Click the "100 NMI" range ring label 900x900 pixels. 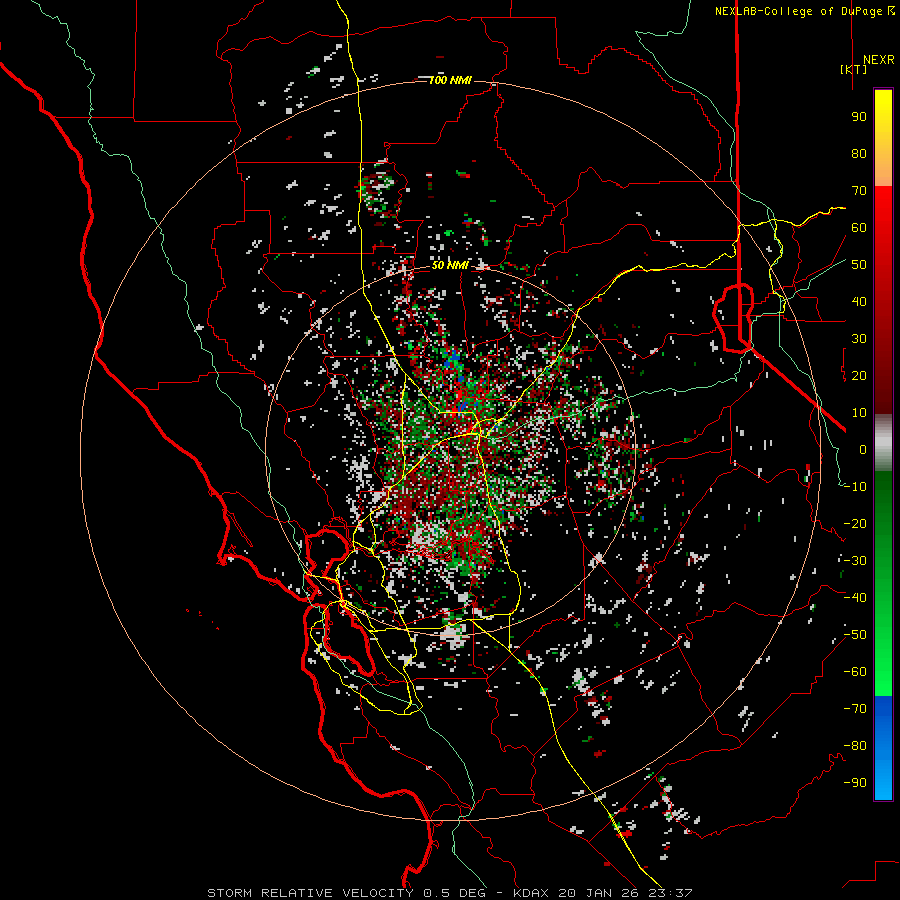450,80
